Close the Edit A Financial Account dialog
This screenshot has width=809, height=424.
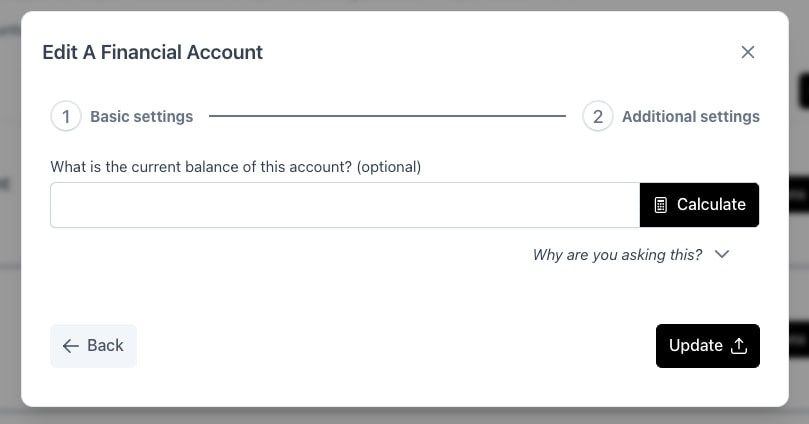click(748, 52)
